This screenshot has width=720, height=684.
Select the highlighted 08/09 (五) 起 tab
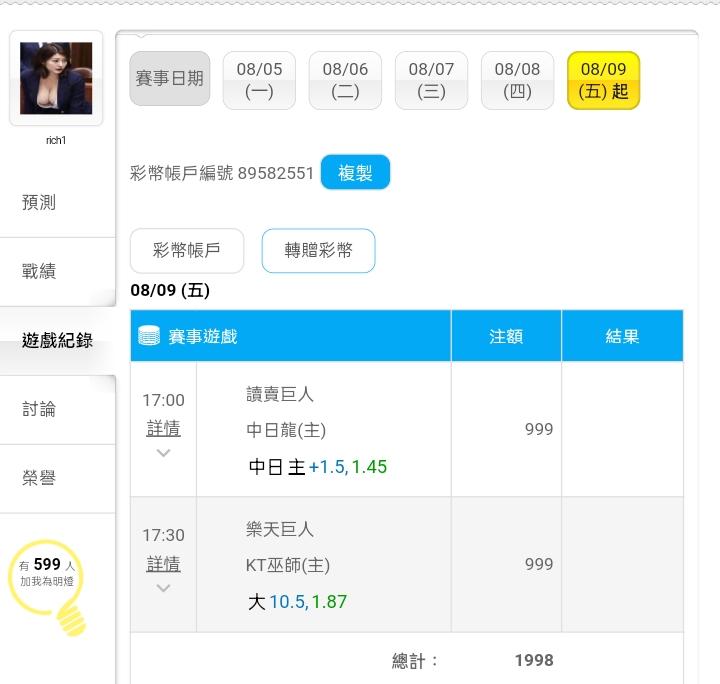pyautogui.click(x=603, y=80)
